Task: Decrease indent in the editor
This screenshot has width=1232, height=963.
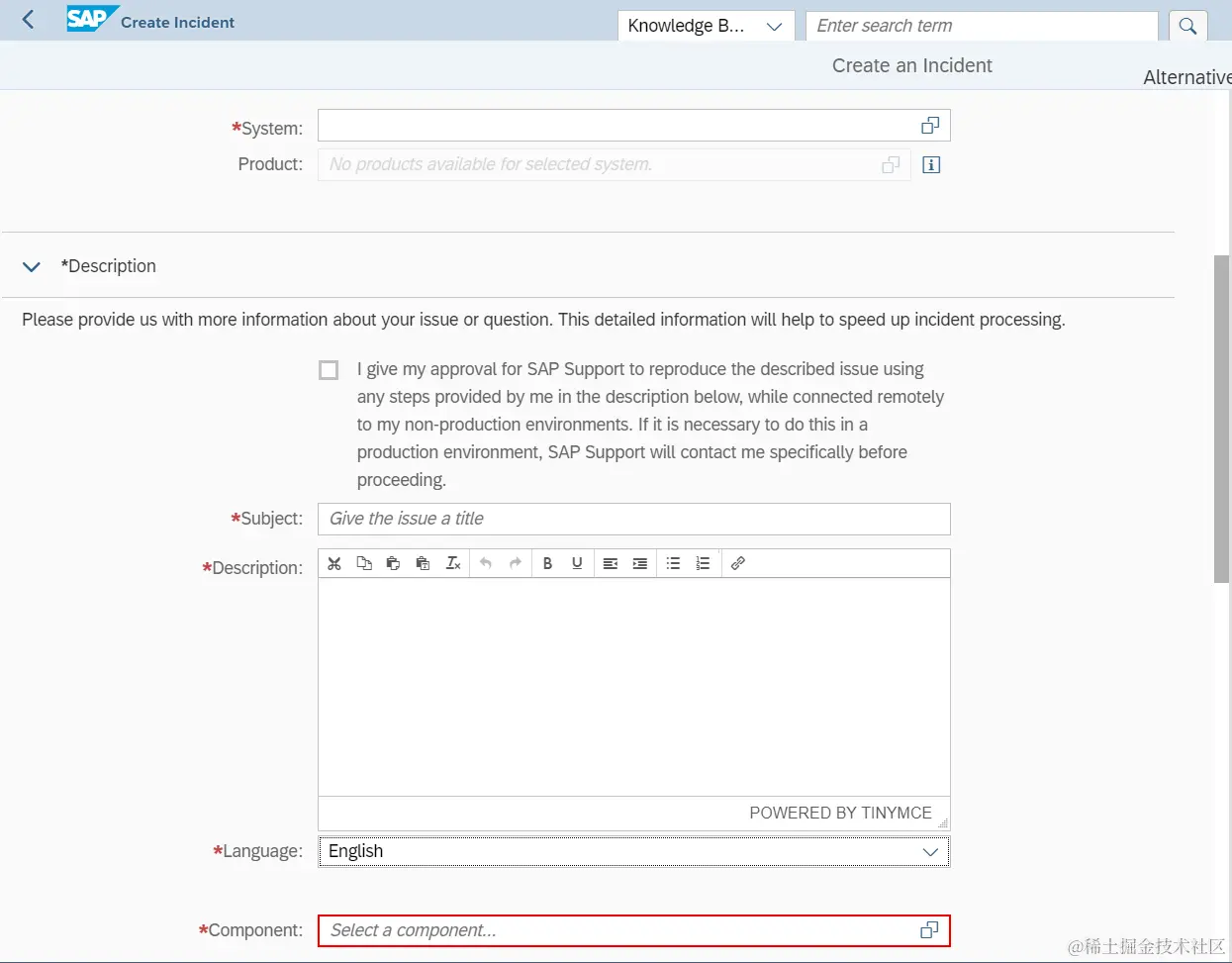Action: (611, 563)
